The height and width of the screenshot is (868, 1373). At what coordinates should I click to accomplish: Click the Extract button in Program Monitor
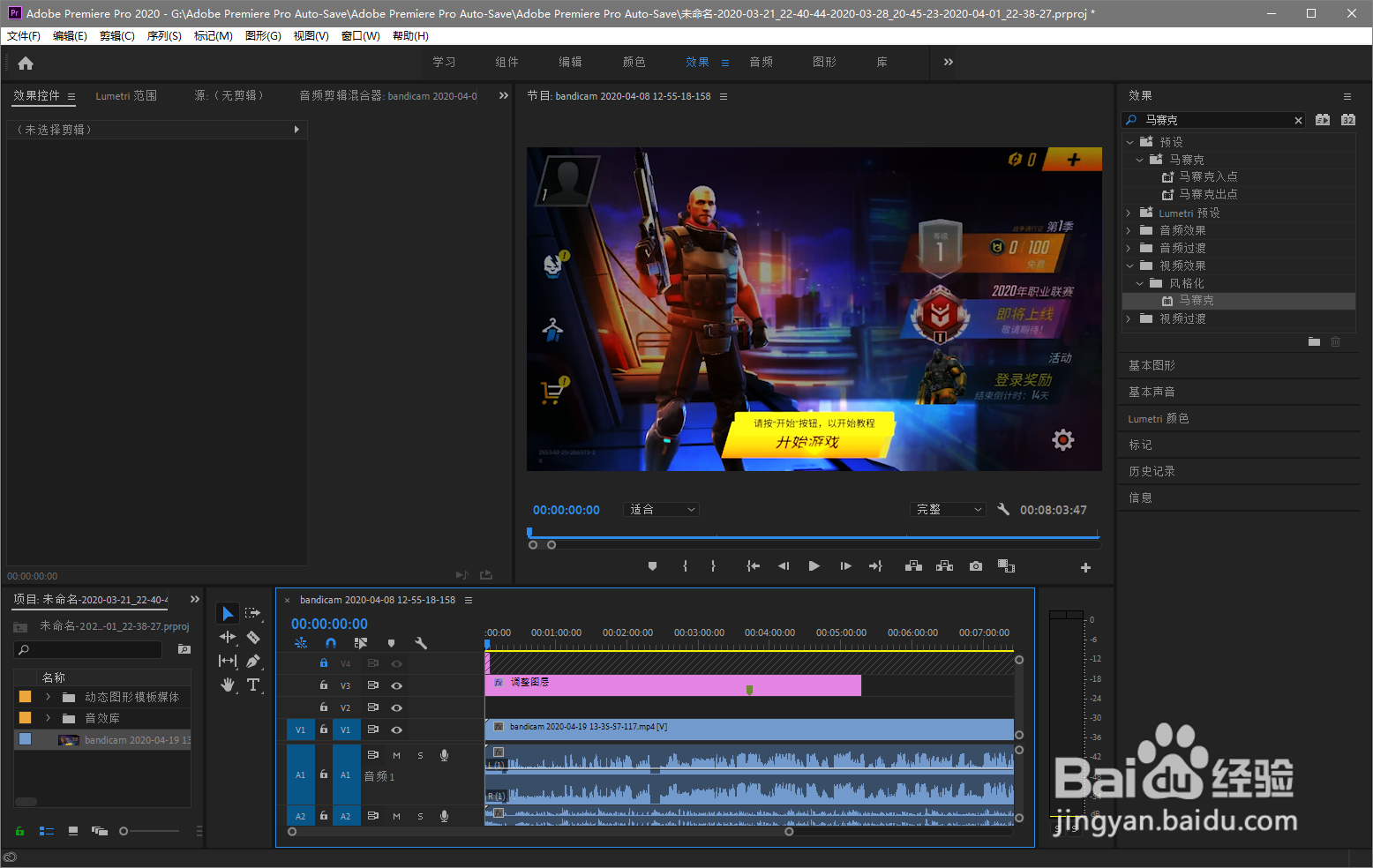click(944, 566)
